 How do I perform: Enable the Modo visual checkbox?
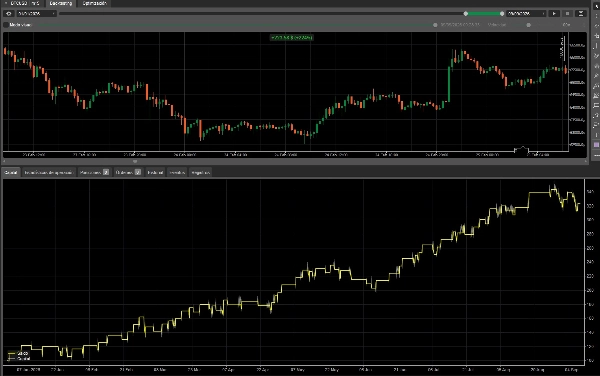[x=6, y=24]
